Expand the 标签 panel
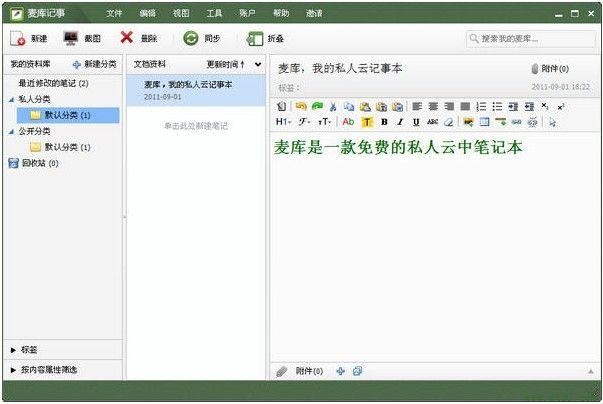603x404 pixels. [13, 350]
